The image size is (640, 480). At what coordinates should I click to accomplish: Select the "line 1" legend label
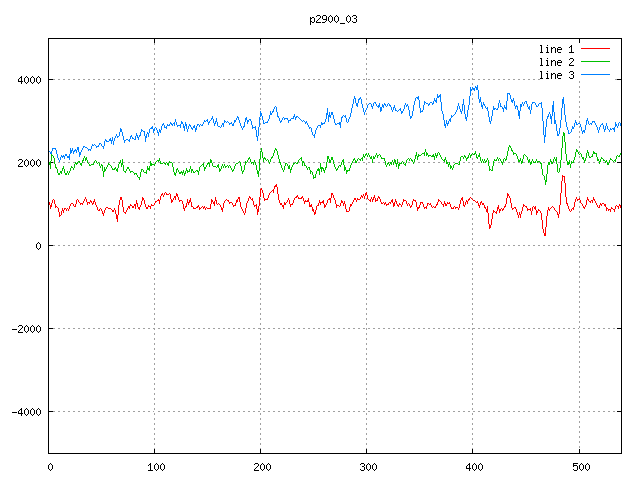(x=558, y=49)
